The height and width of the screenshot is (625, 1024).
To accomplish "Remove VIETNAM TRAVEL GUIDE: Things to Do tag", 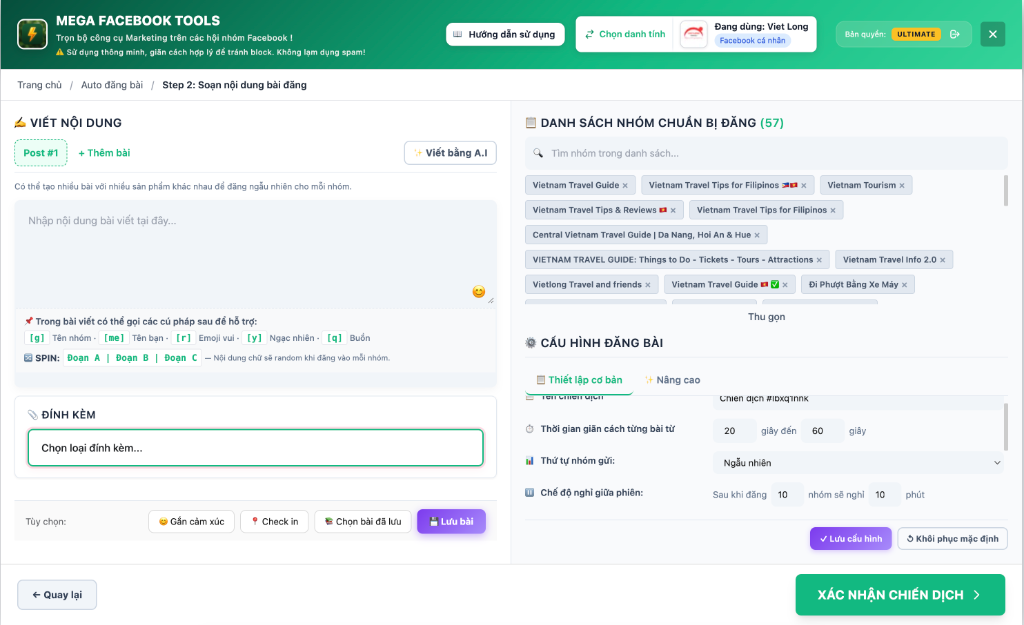I will 819,260.
